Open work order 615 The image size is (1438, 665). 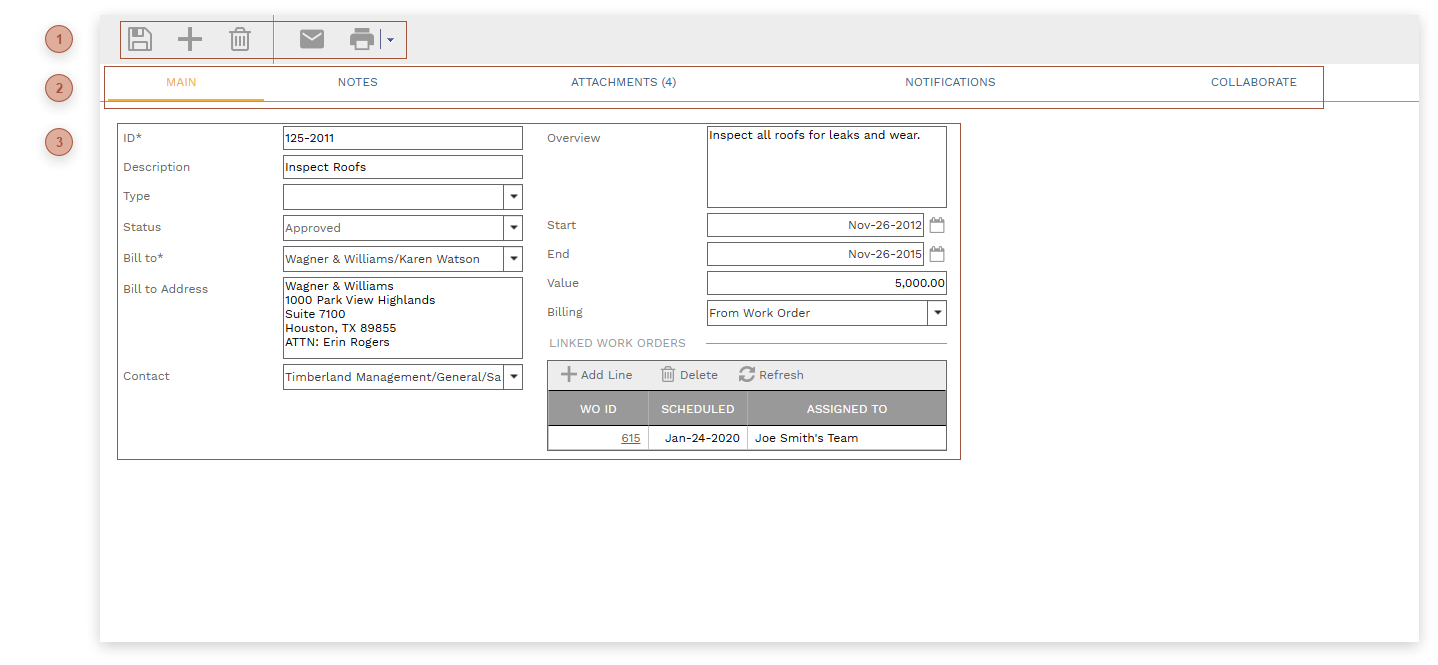point(630,438)
